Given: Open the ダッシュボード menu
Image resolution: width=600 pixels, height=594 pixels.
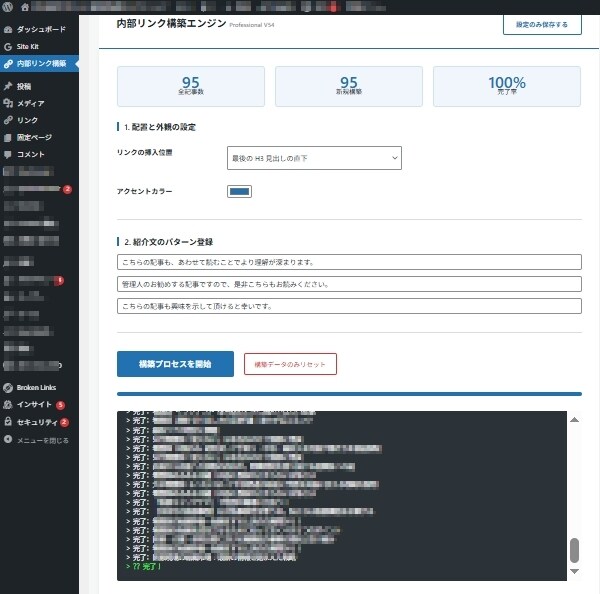Looking at the screenshot, I should (x=39, y=29).
